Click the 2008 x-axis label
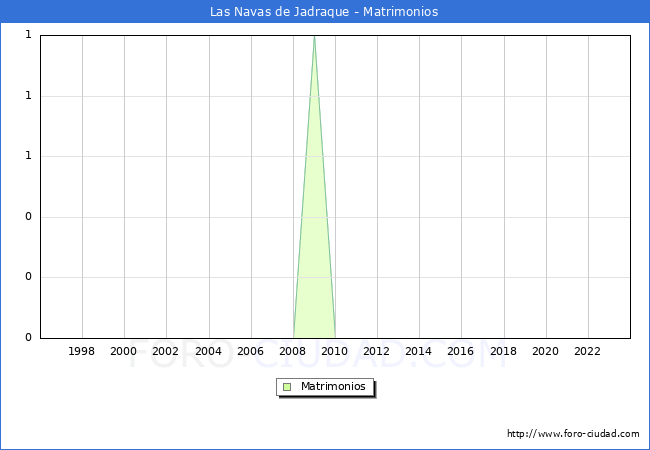The image size is (650, 450). [x=292, y=351]
